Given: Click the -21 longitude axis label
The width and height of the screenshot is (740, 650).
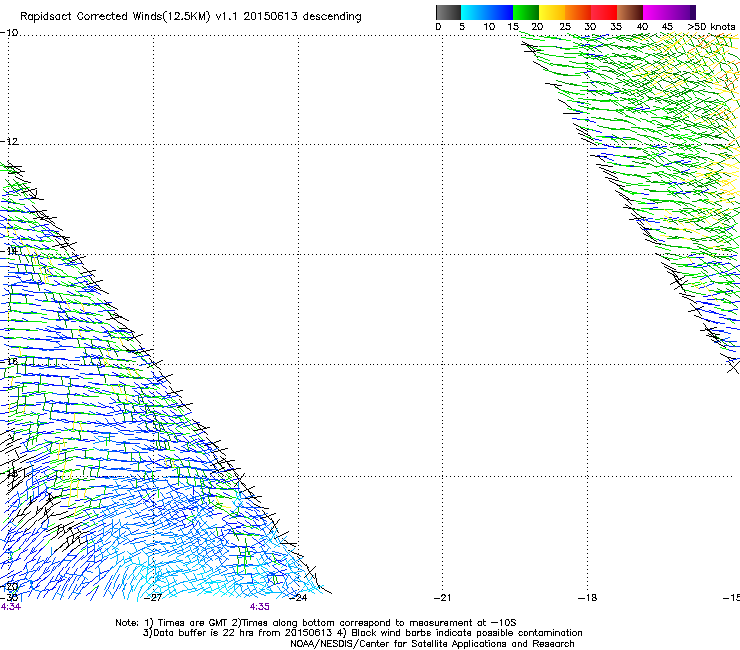Looking at the screenshot, I should point(442,598).
